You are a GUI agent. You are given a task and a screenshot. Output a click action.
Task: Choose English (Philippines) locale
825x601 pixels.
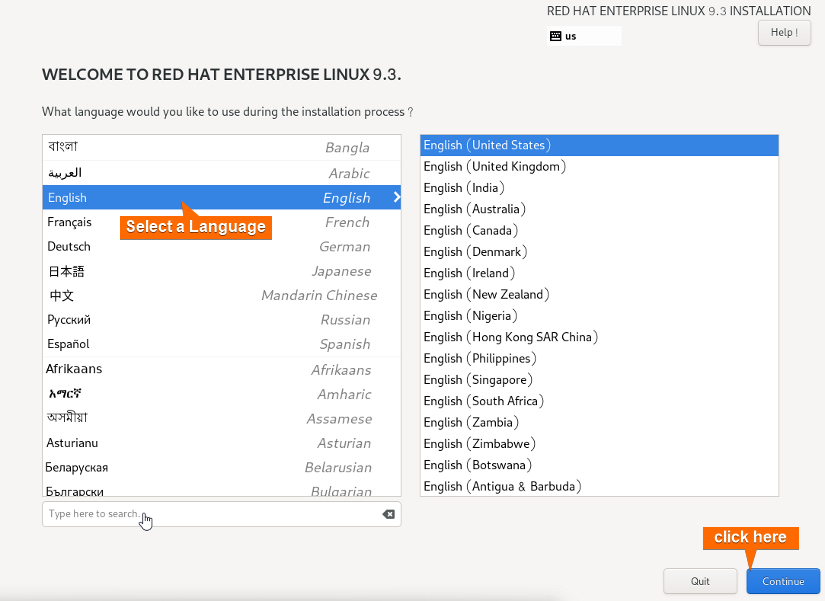click(x=599, y=358)
